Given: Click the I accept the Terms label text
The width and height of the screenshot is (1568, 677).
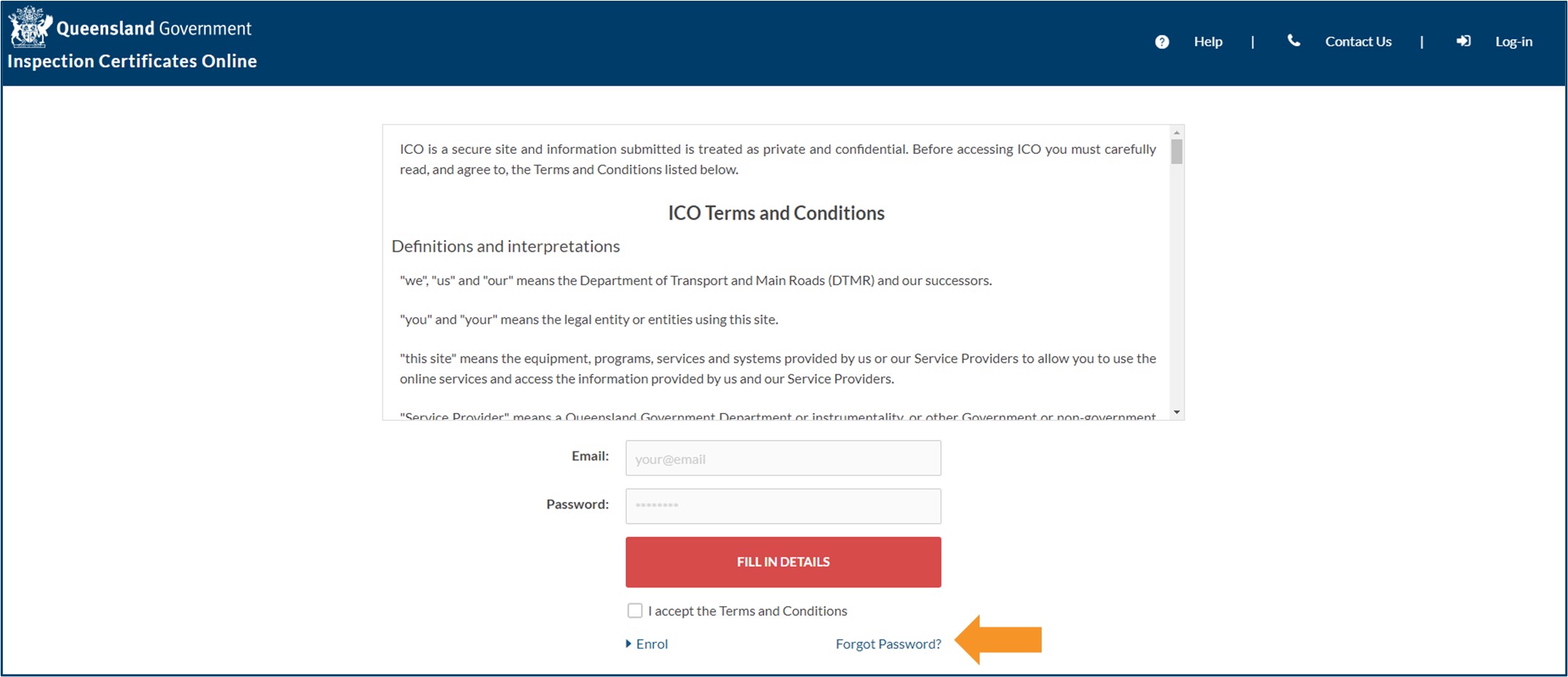Looking at the screenshot, I should [x=748, y=611].
